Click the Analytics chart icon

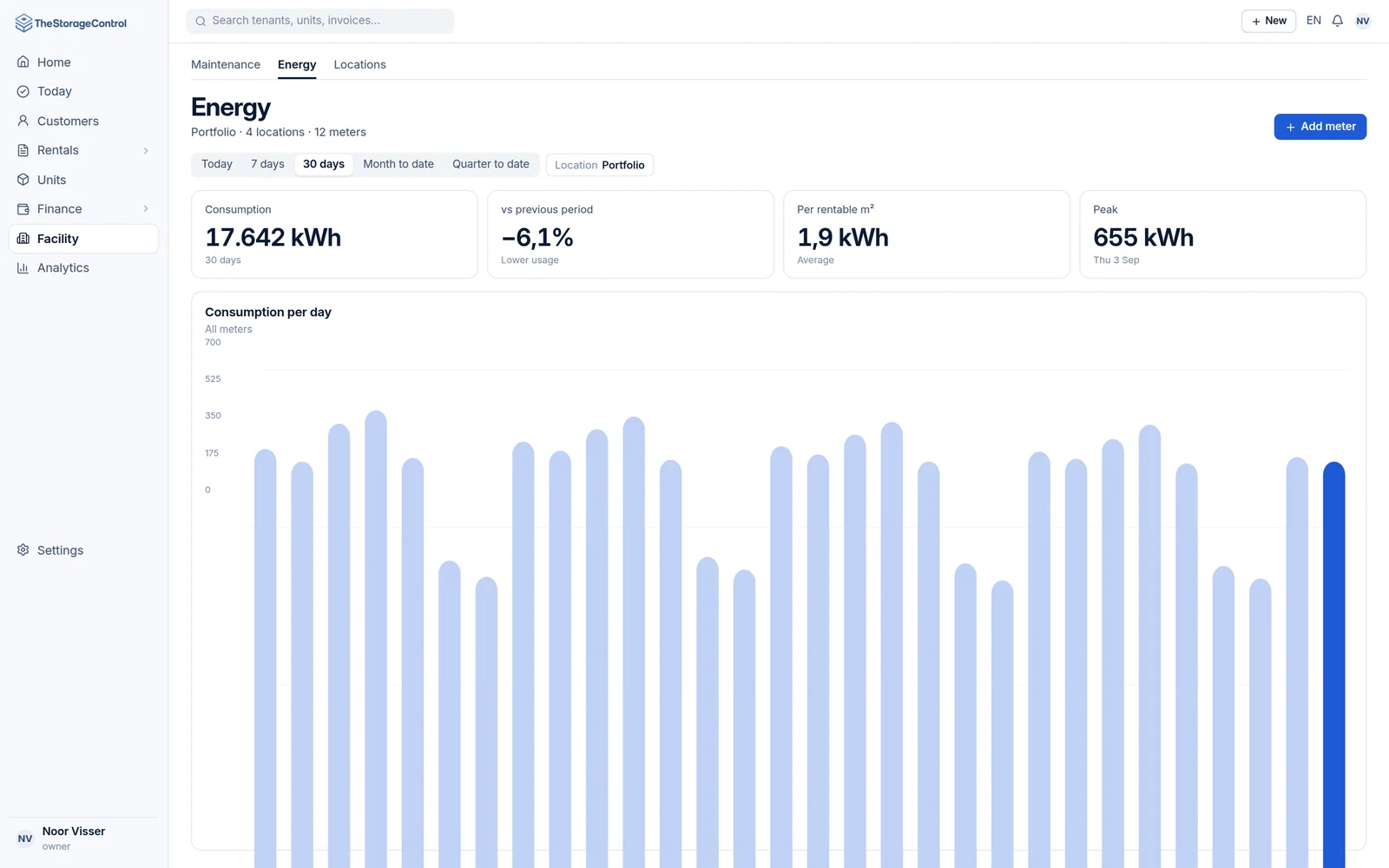pyautogui.click(x=23, y=268)
